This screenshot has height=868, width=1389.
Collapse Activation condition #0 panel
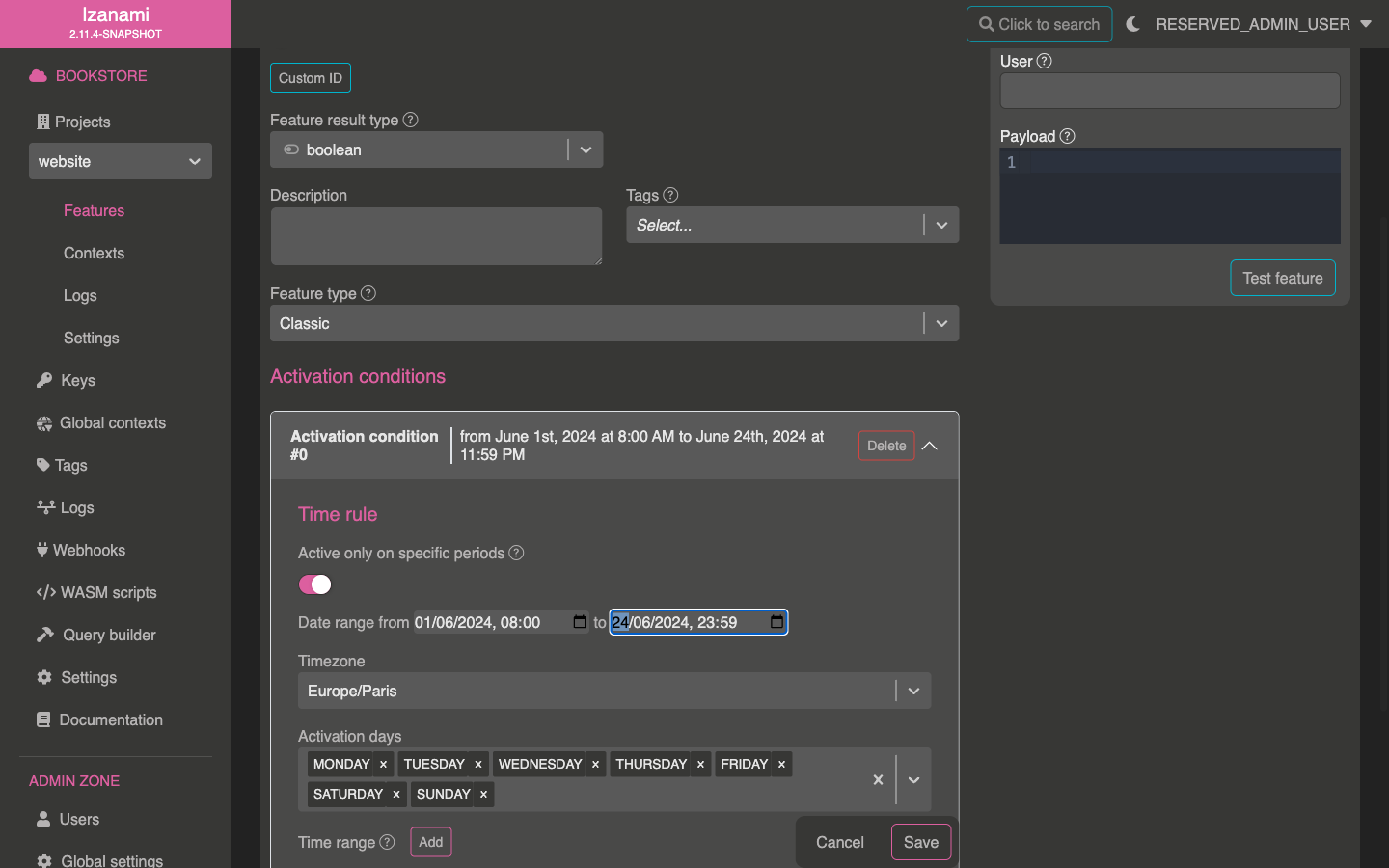930,446
